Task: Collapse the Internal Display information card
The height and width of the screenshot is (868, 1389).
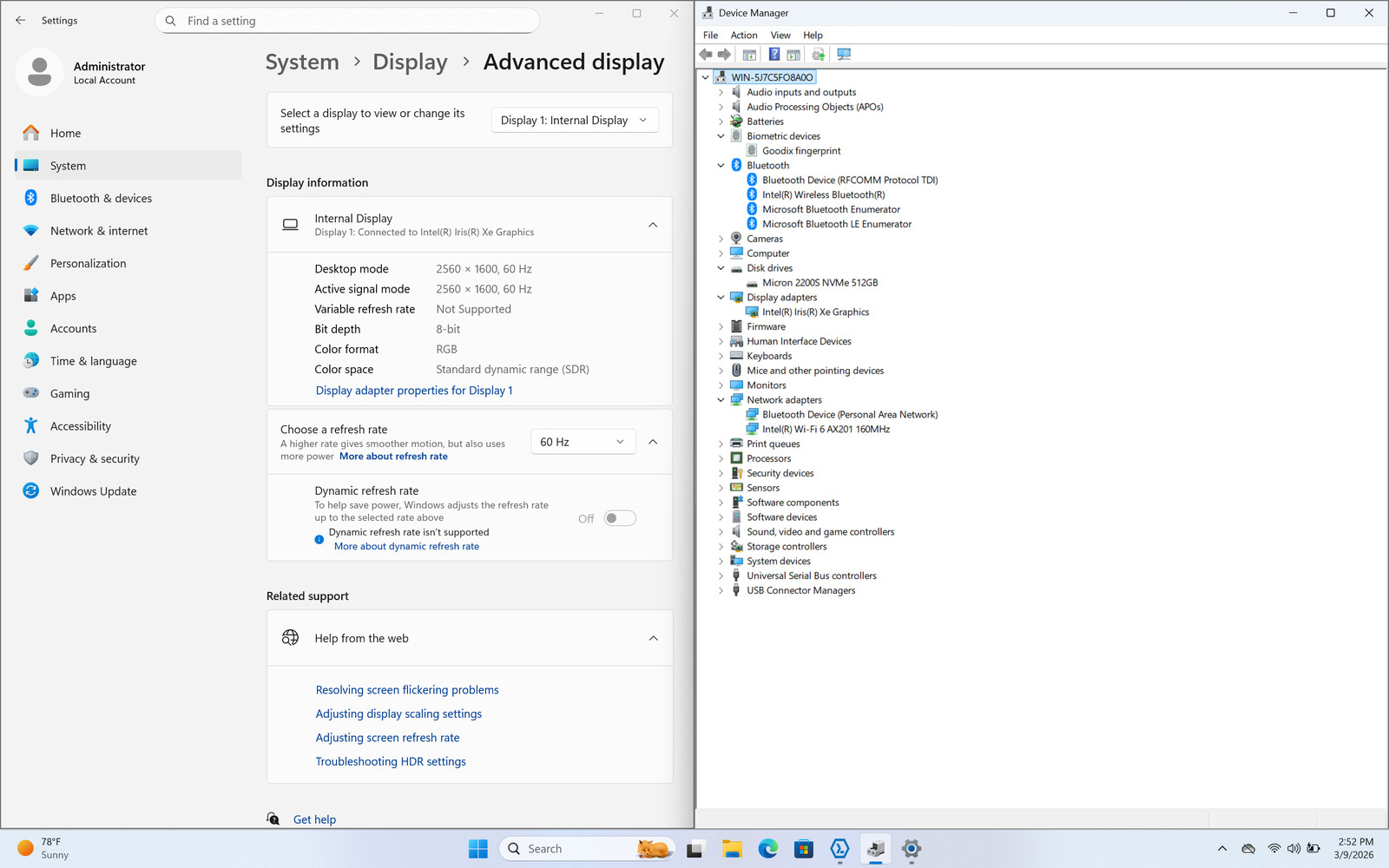Action: click(x=653, y=225)
